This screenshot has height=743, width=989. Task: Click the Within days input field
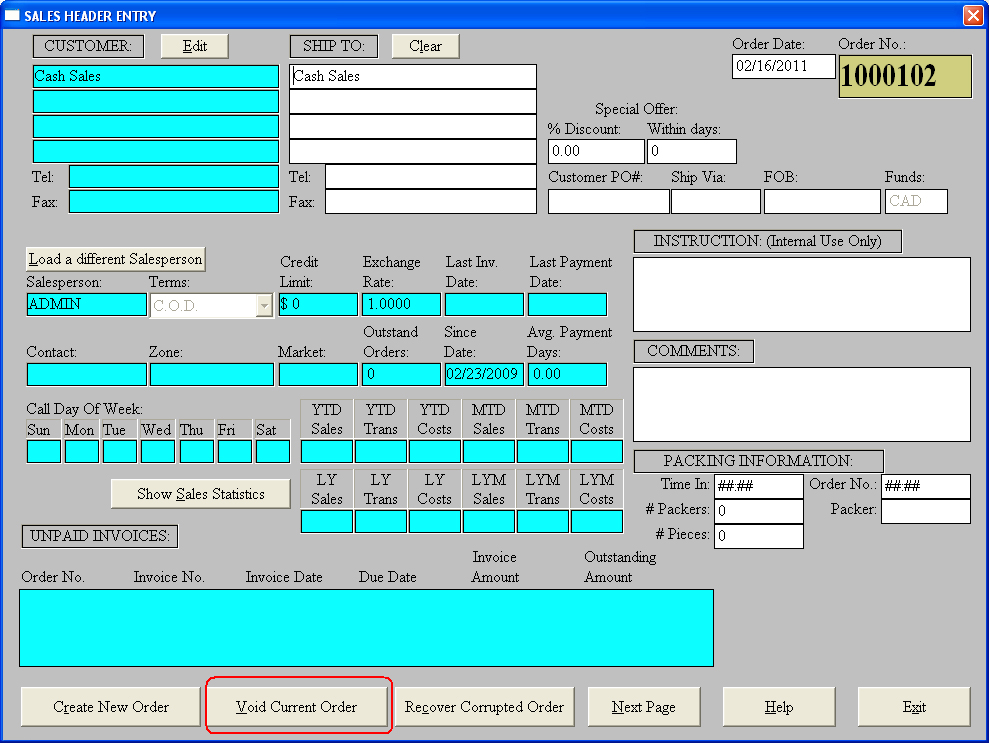click(691, 152)
